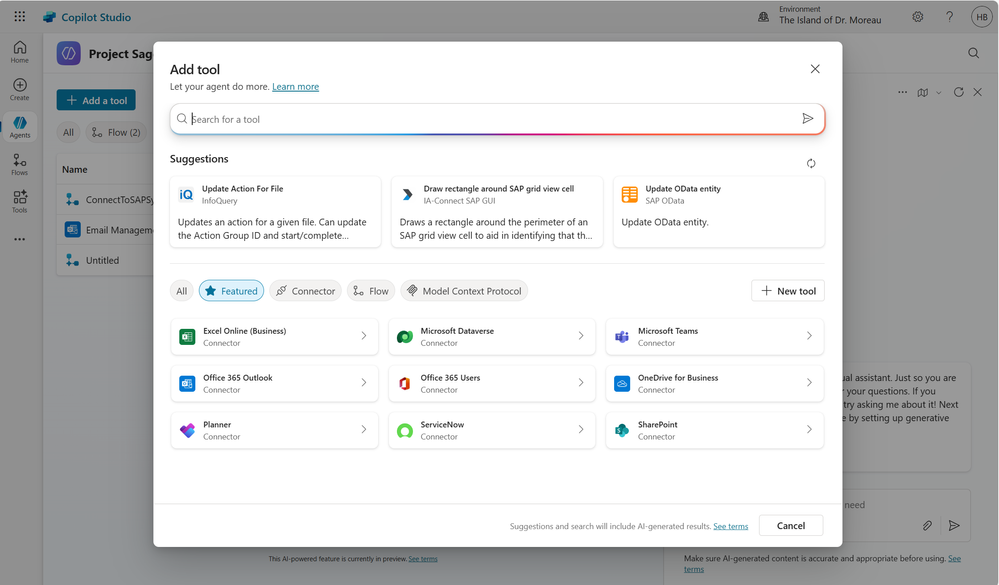This screenshot has width=999, height=585.
Task: Select Flow (2) filter in background page
Action: tap(116, 133)
